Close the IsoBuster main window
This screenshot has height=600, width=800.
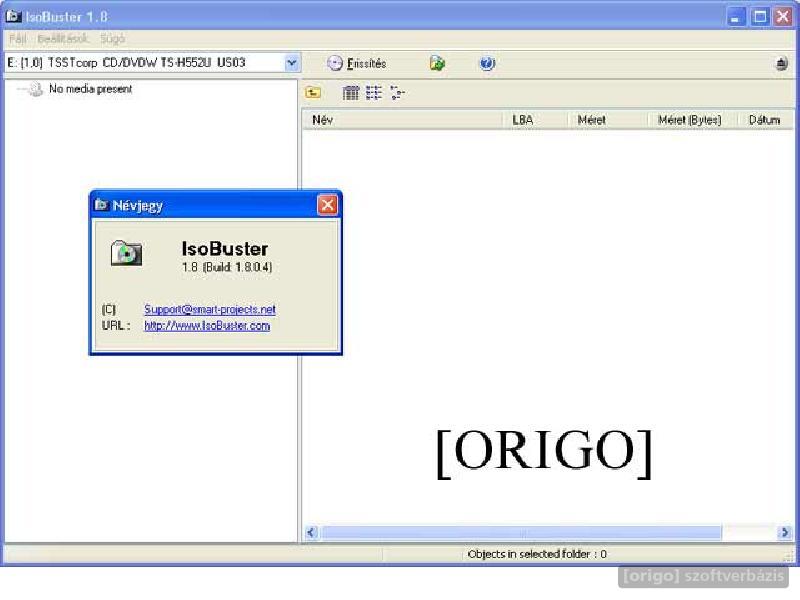783,17
